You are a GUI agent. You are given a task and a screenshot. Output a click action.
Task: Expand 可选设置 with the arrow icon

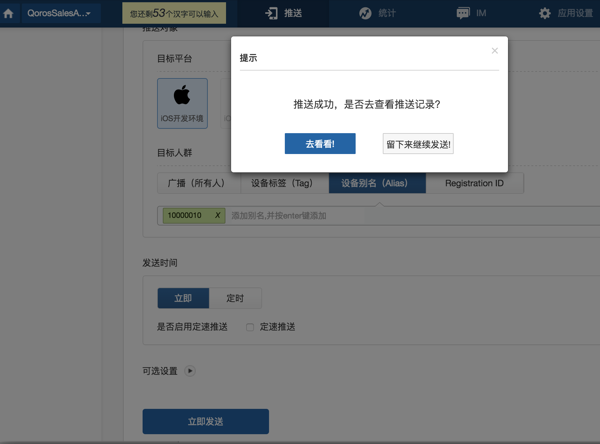tap(190, 371)
